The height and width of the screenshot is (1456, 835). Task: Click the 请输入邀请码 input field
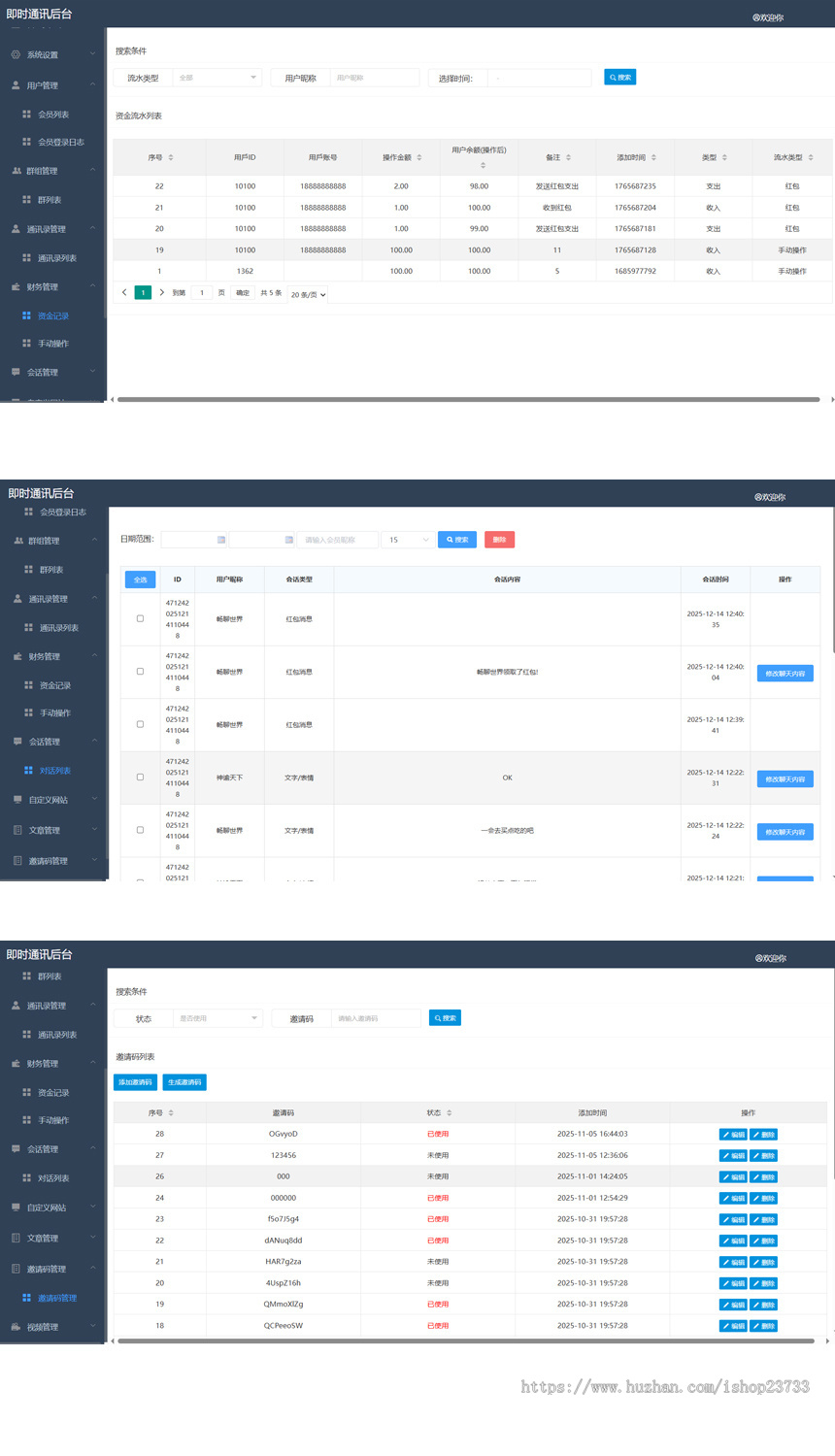point(376,1018)
